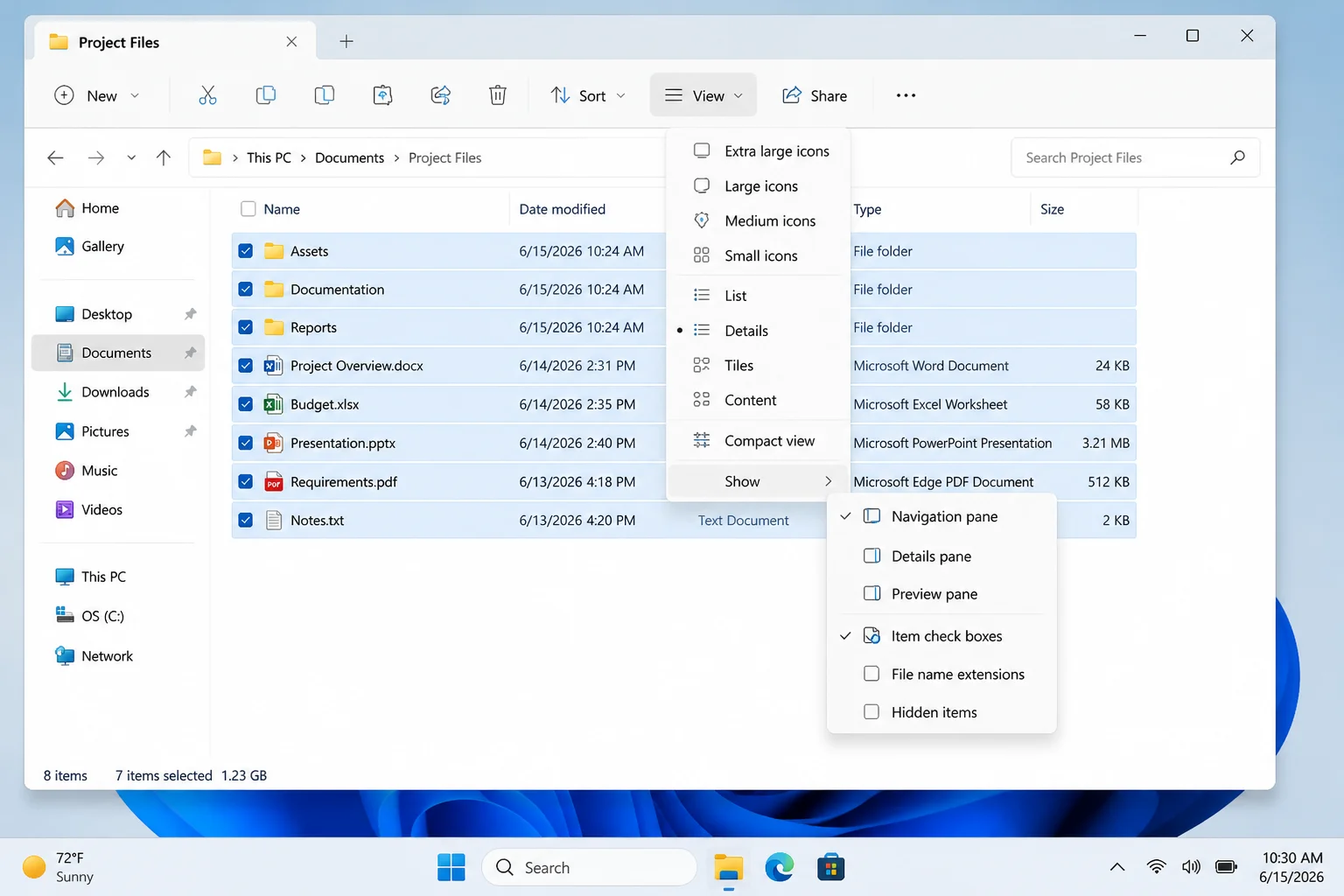
Task: Click the Share arrow icon beside Rename
Action: coord(441,95)
